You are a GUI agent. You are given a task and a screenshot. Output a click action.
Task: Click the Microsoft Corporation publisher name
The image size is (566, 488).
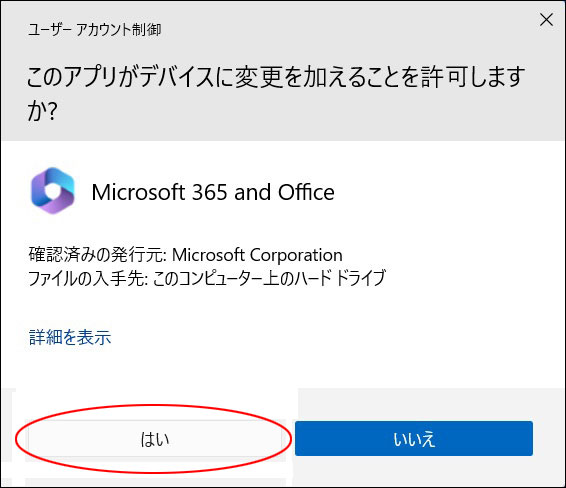pyautogui.click(x=257, y=255)
